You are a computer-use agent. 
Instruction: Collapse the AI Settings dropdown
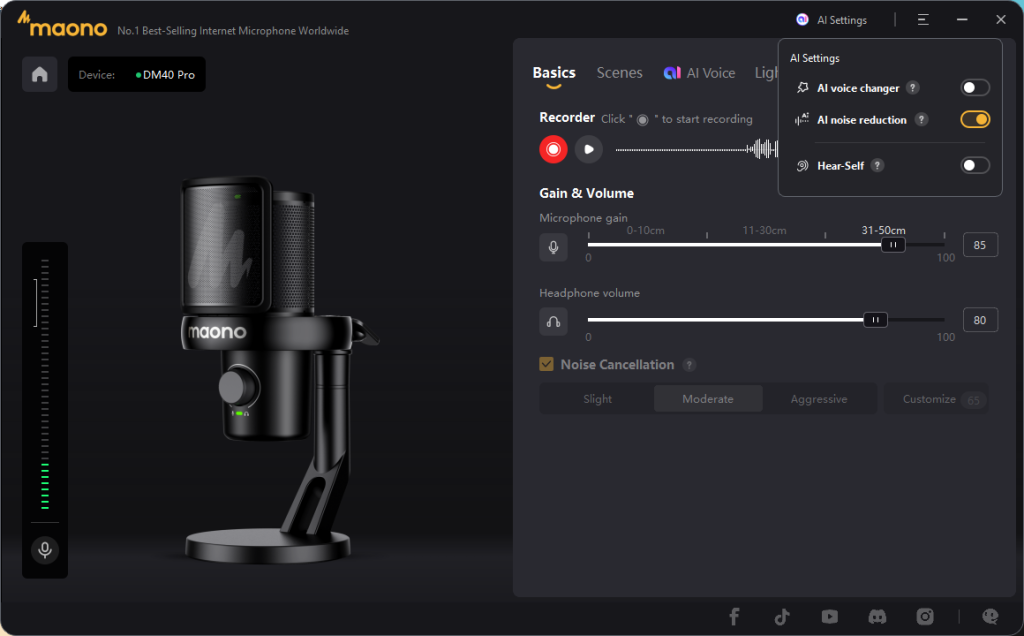pos(832,20)
